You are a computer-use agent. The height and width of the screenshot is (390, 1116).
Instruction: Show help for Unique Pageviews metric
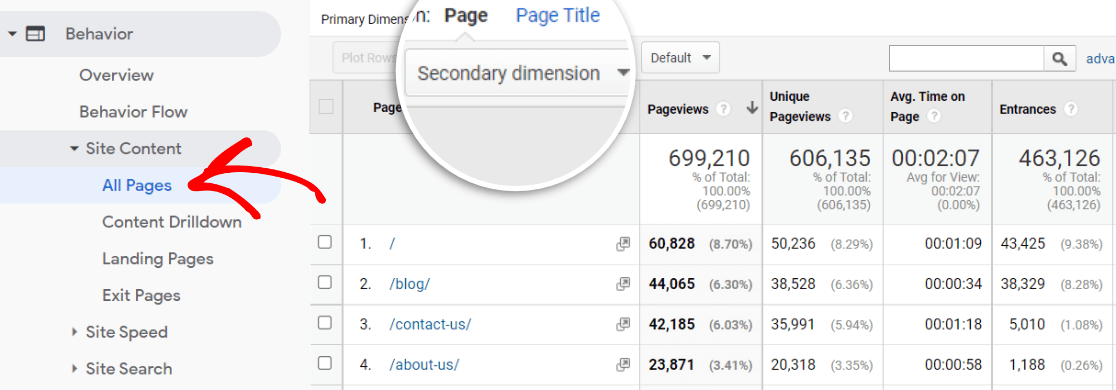pyautogui.click(x=845, y=117)
